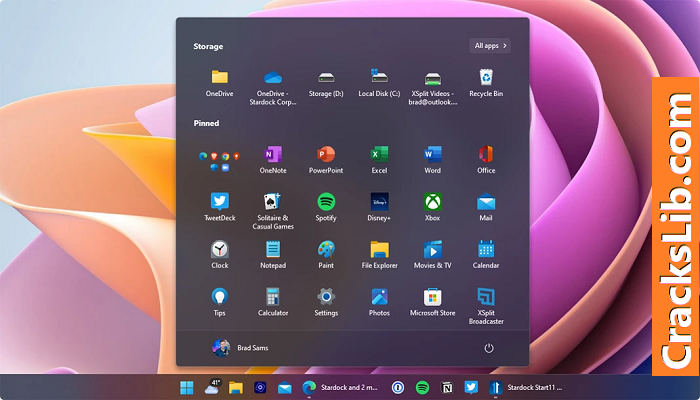
Task: Open the Tips app
Action: click(x=219, y=302)
